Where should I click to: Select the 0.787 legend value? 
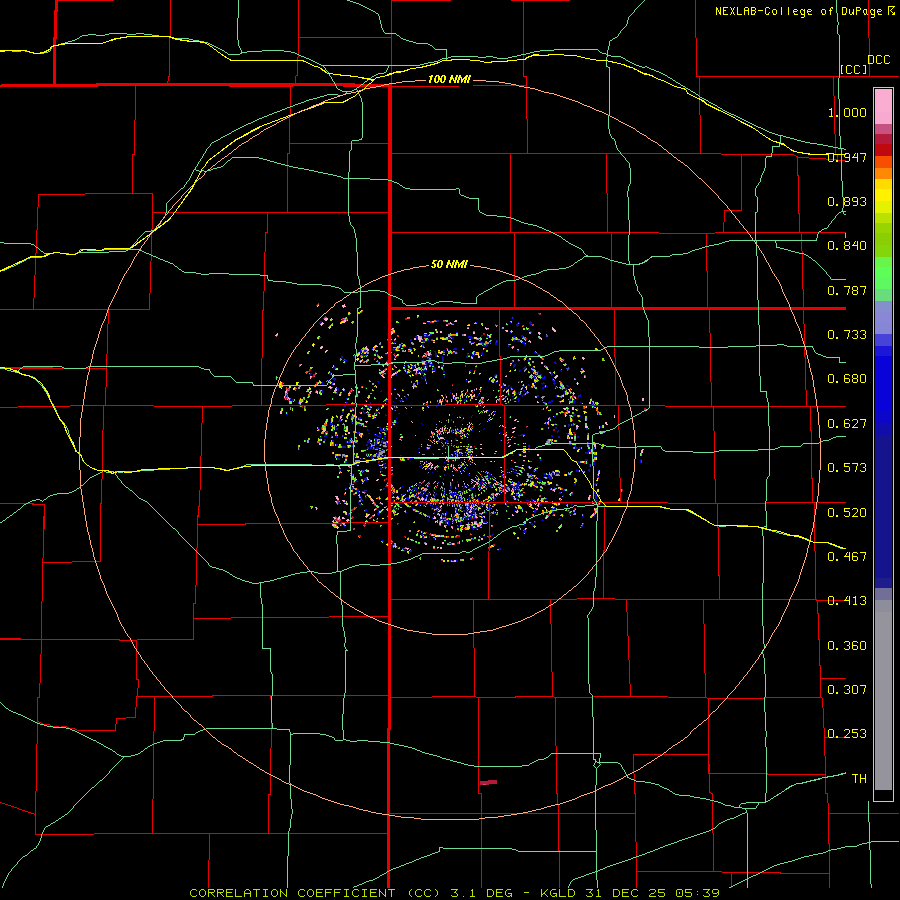tap(847, 290)
